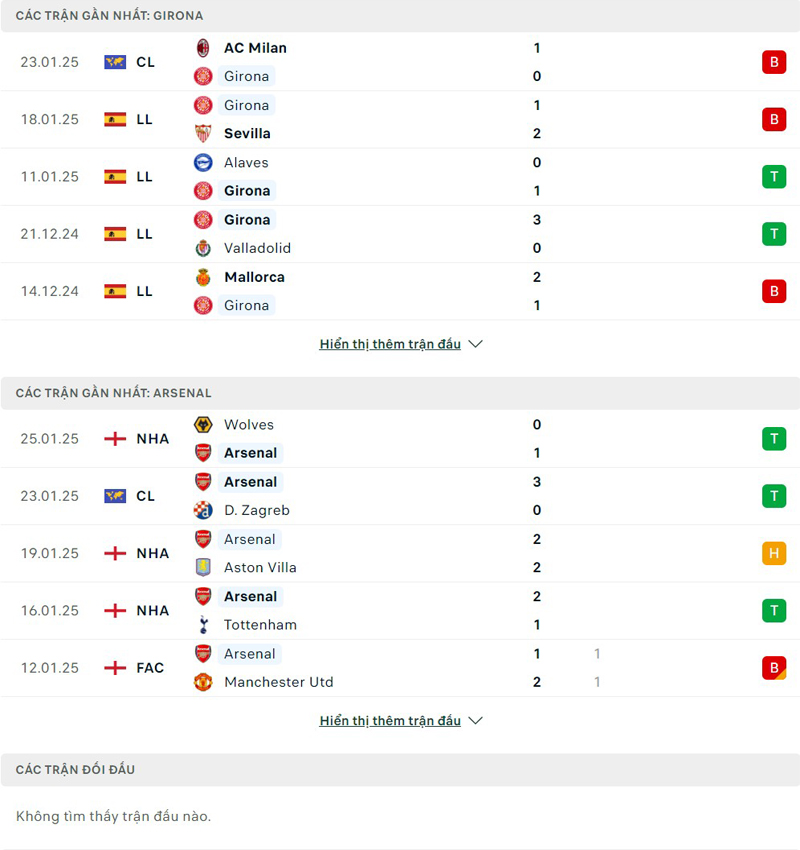Open Hiển thị thêm trận đấu for Girona
This screenshot has width=800, height=850.
[x=390, y=343]
